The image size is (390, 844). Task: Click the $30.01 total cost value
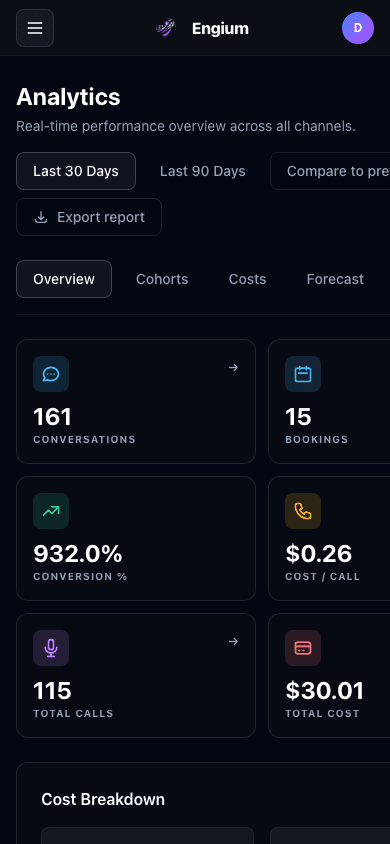324,691
